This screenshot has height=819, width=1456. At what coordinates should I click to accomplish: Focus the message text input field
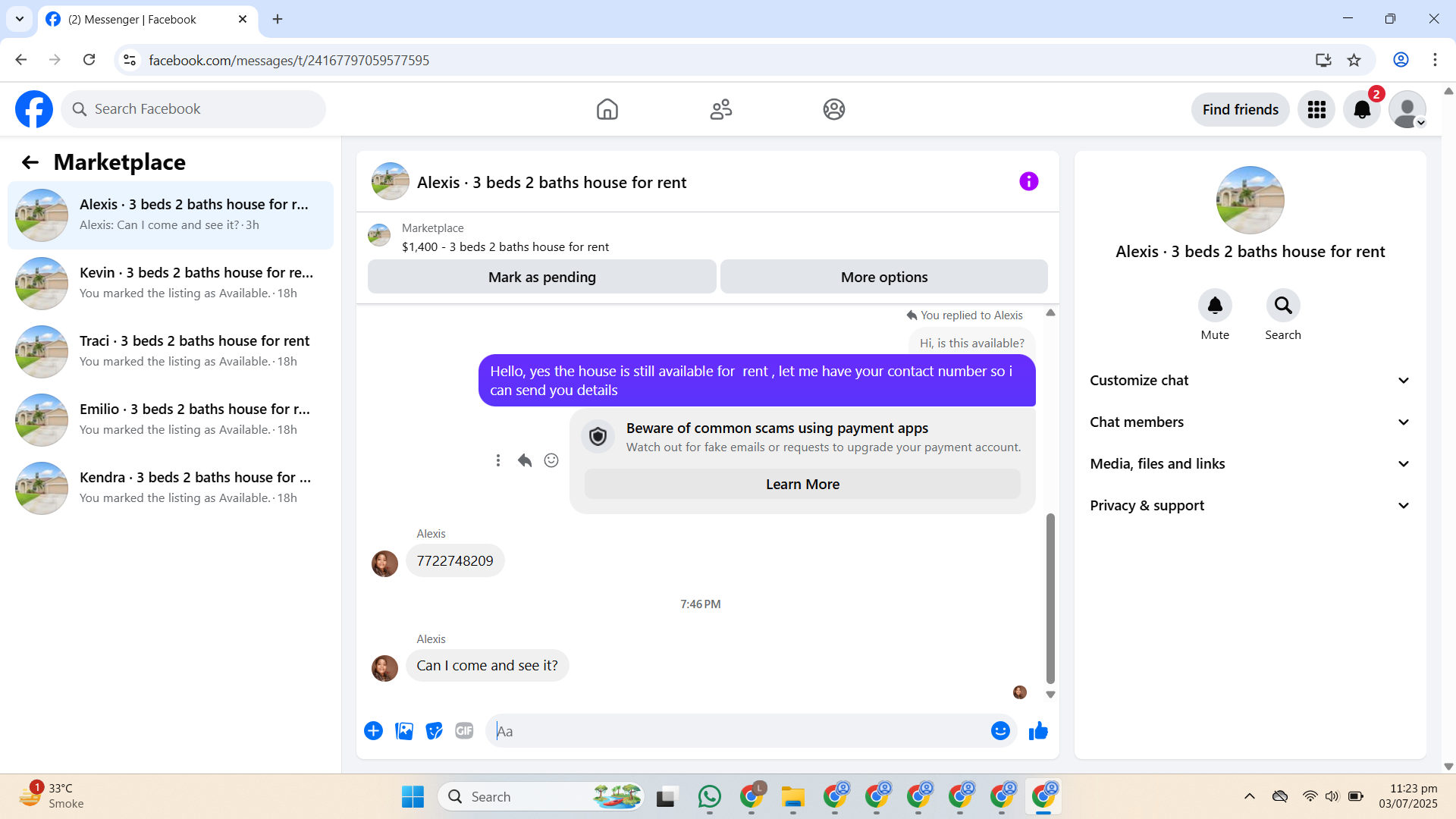(x=739, y=731)
